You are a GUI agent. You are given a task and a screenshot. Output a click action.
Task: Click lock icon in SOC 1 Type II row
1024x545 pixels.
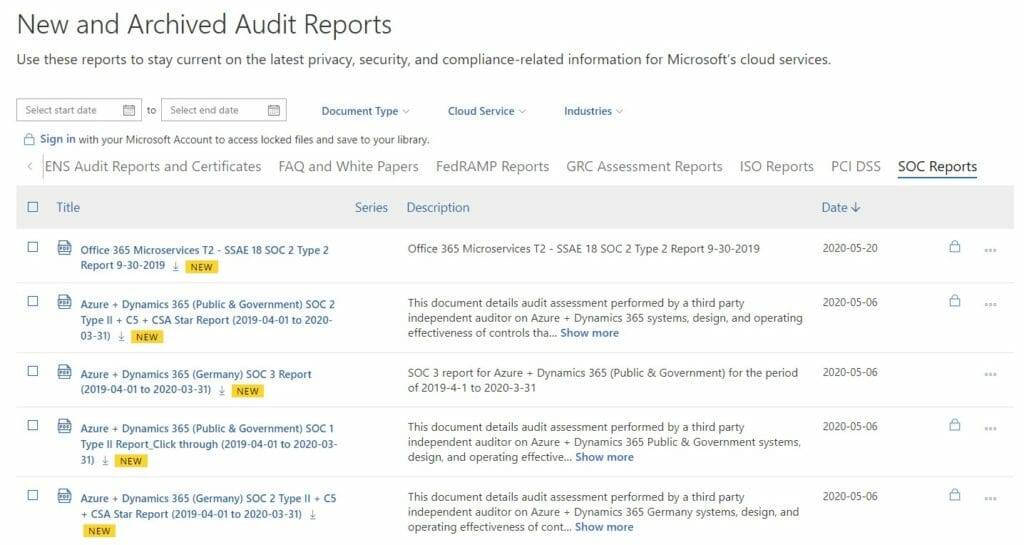click(955, 425)
